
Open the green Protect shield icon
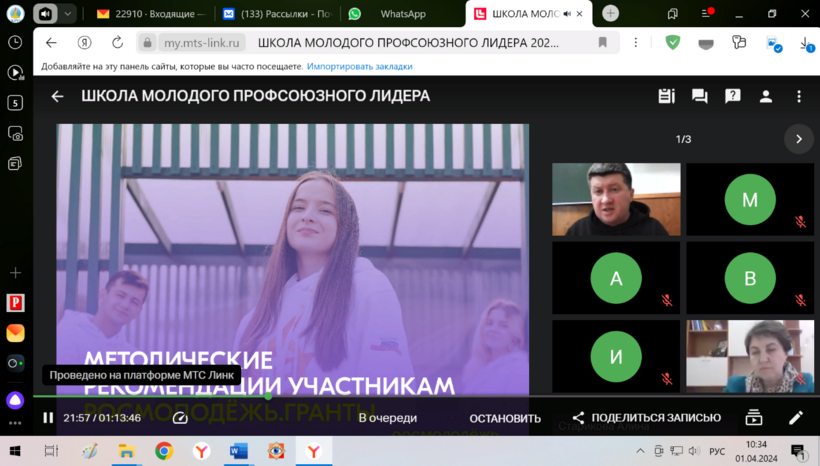tap(673, 42)
